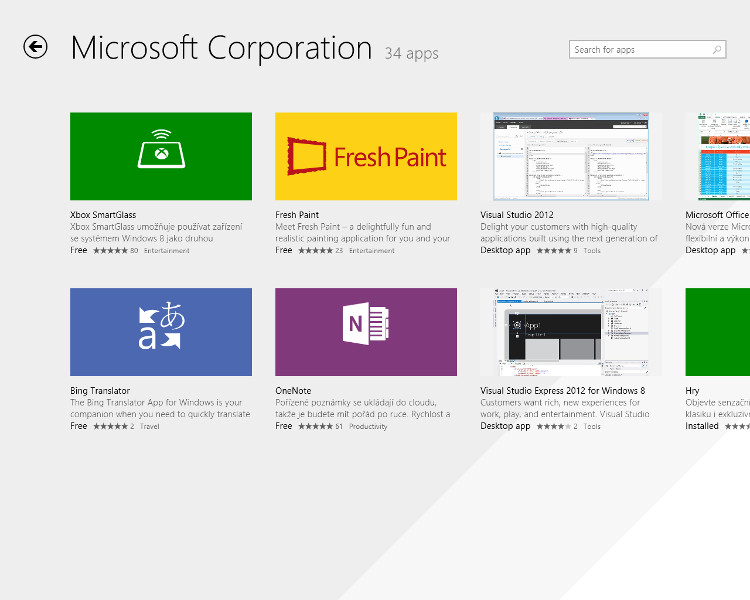Click the Free label under Fresh Paint
This screenshot has height=600, width=750.
click(284, 250)
